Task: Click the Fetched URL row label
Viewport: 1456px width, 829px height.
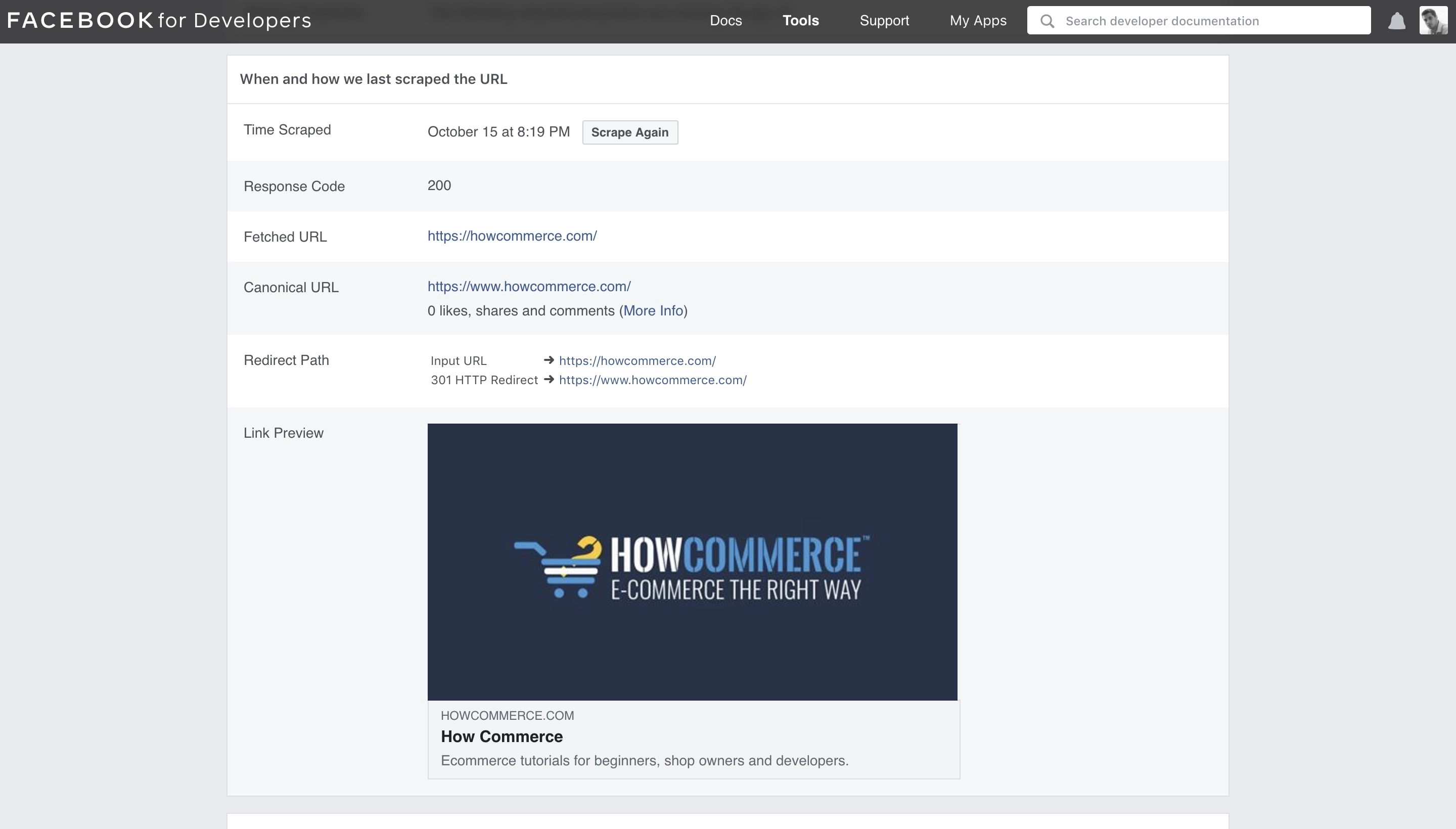Action: 285,237
